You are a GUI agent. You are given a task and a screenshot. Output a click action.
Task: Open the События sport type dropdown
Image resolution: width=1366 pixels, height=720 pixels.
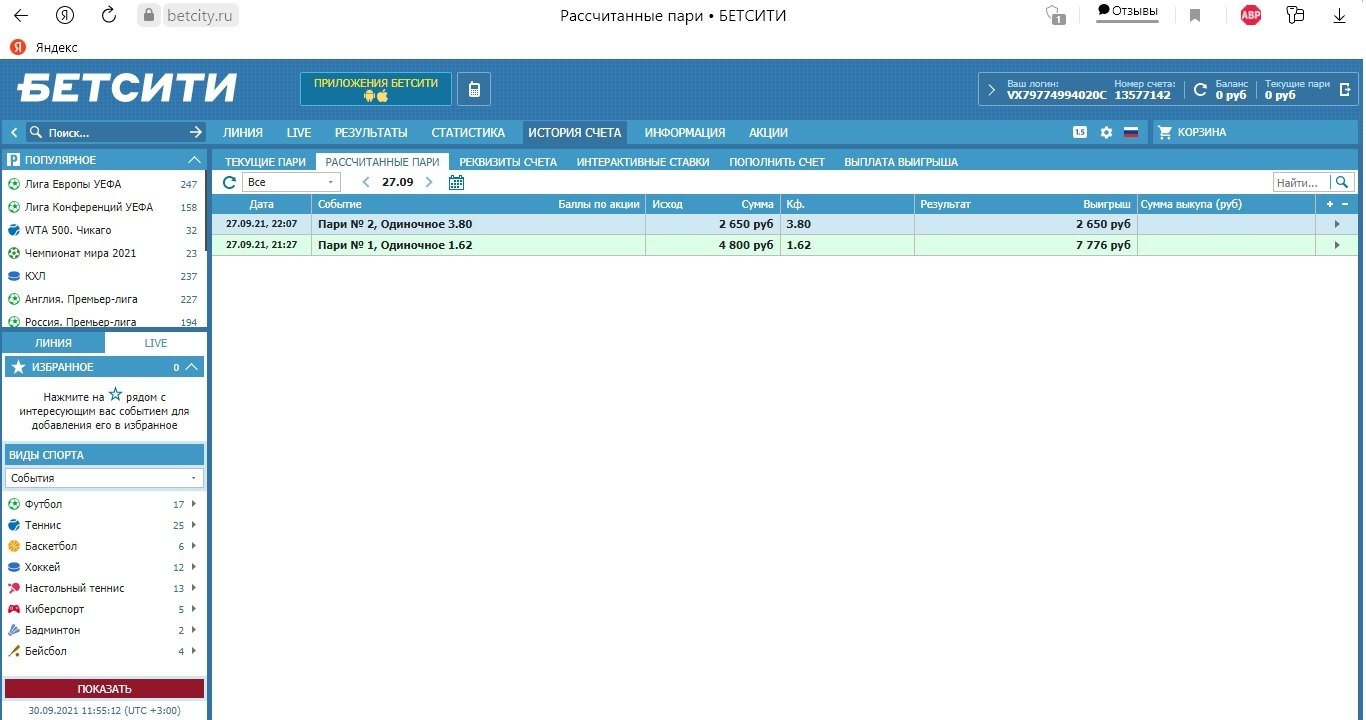(104, 478)
